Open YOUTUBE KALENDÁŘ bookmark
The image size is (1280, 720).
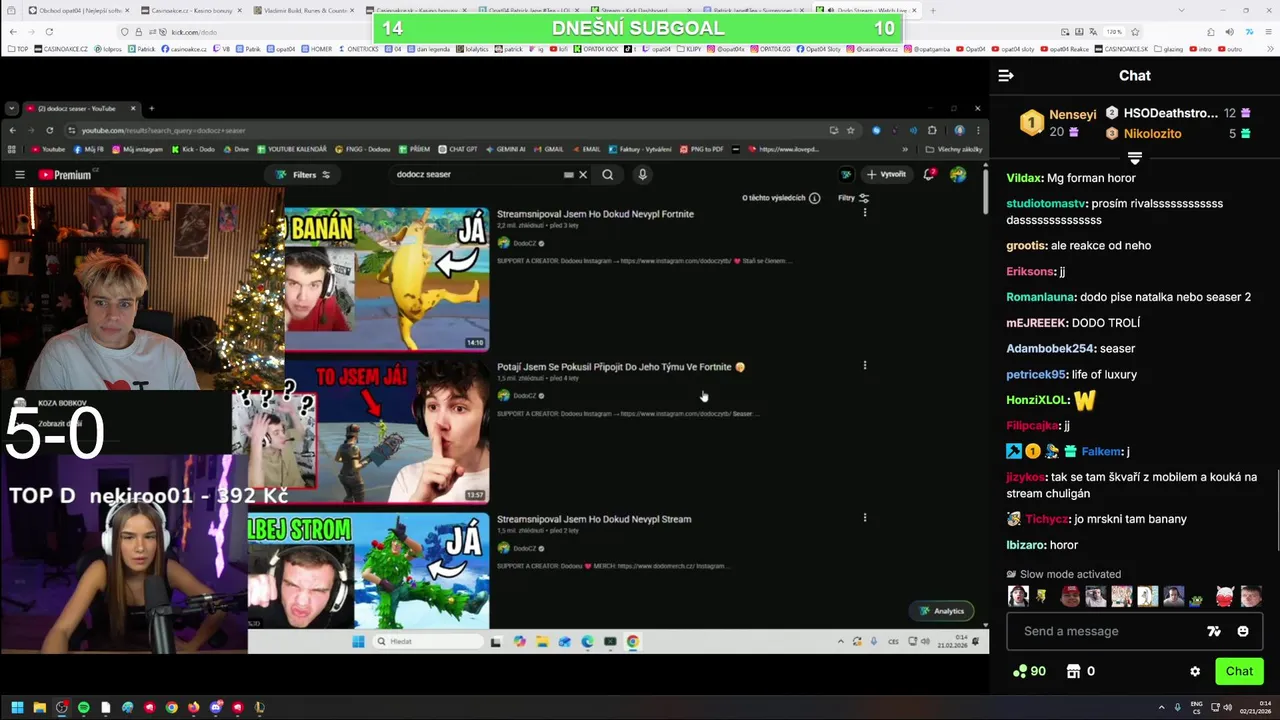292,149
